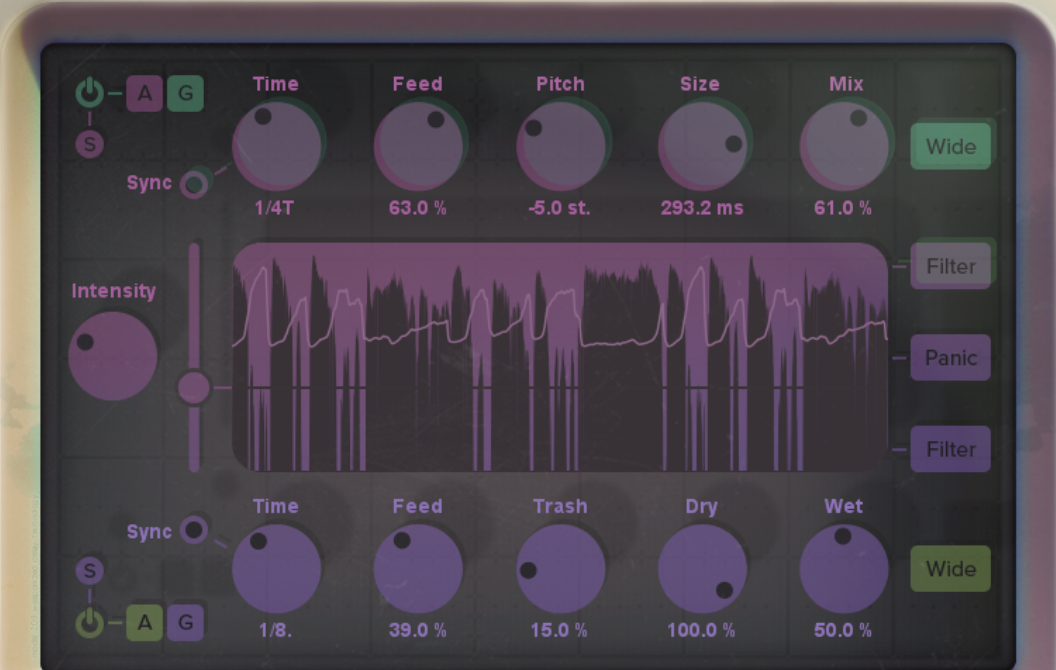The width and height of the screenshot is (1056, 670).
Task: Select mode G for the lower delay
Action: pos(185,622)
